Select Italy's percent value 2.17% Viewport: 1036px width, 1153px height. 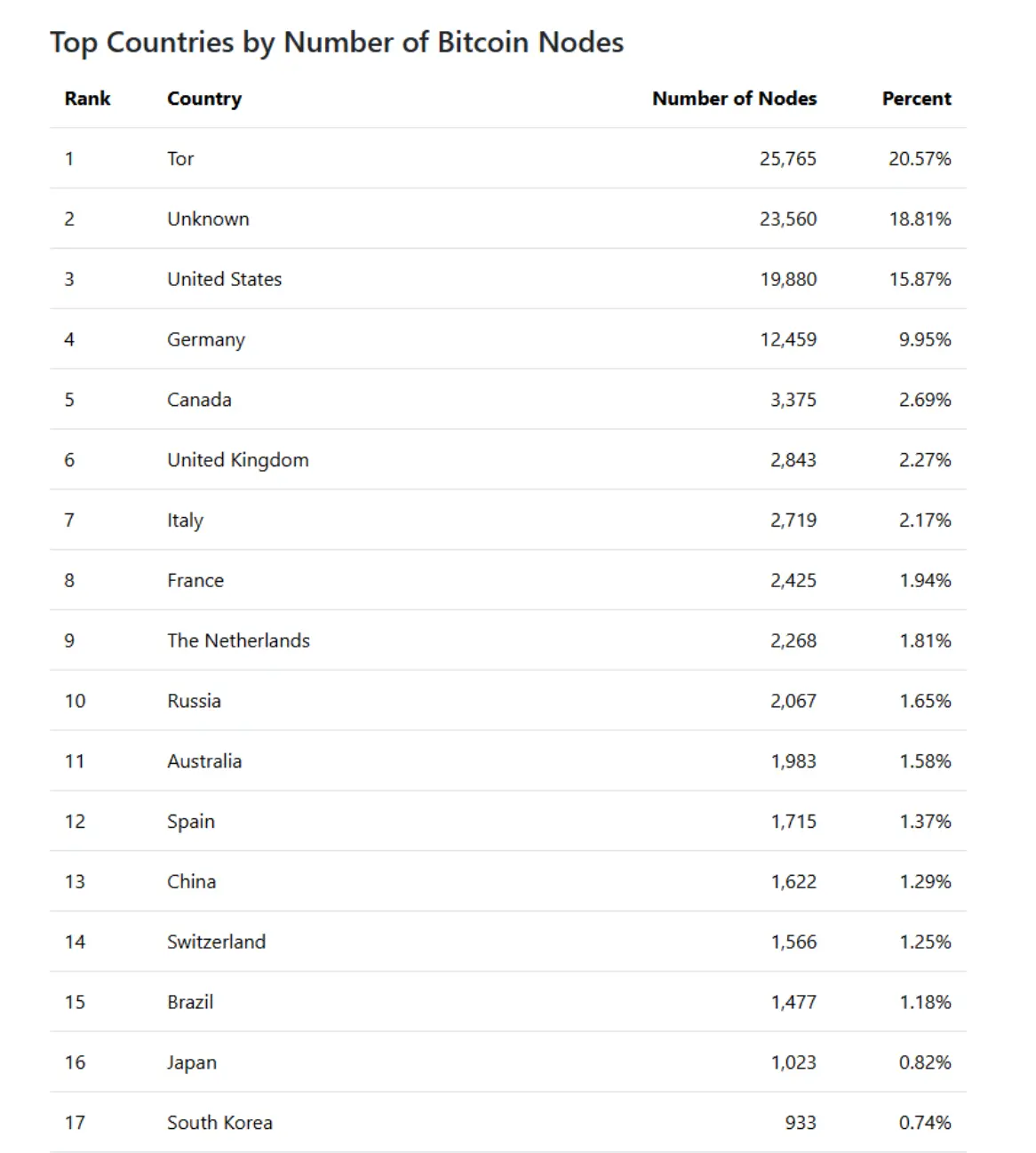pyautogui.click(x=924, y=521)
